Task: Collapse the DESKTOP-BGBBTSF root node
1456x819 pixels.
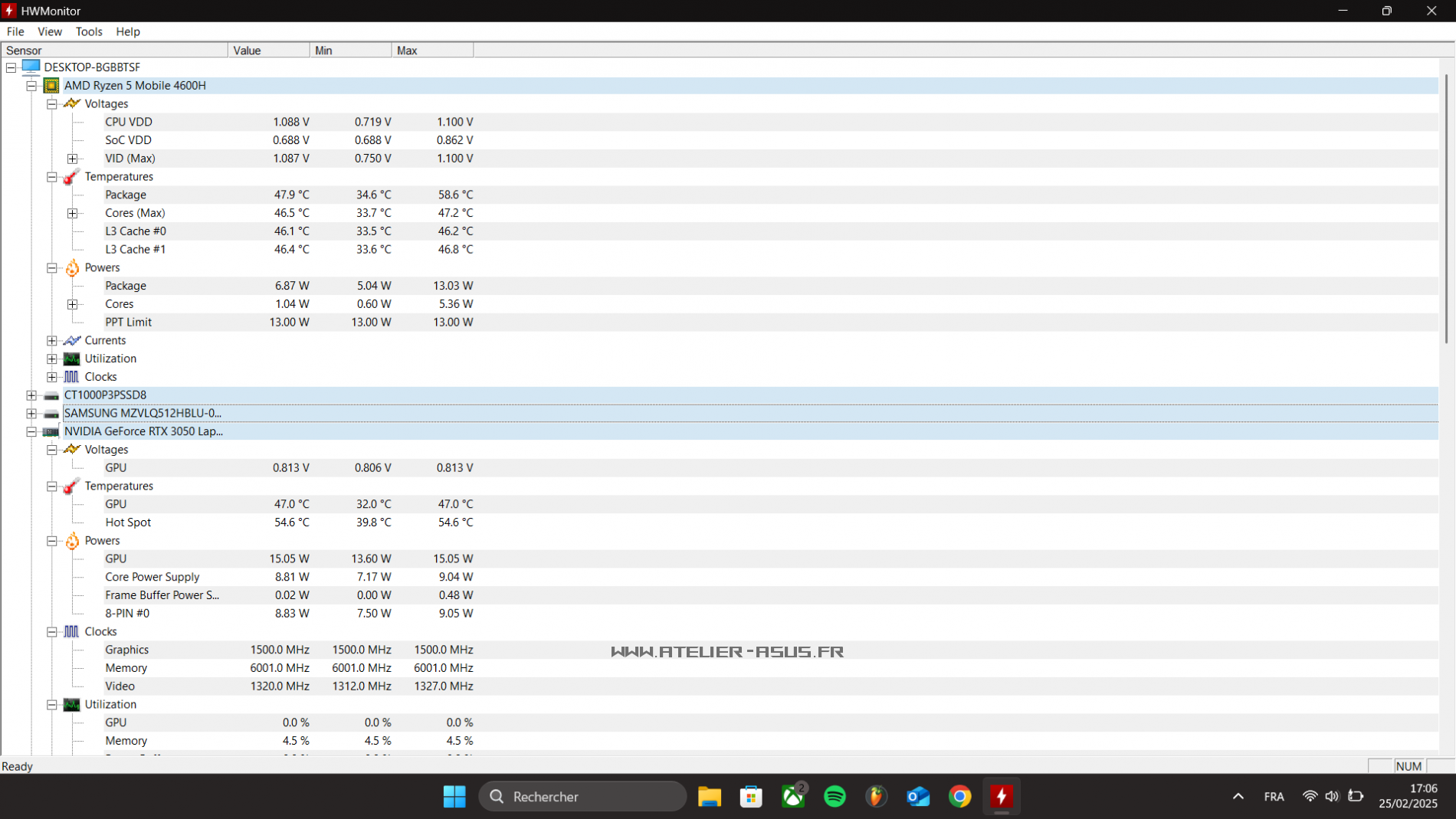Action: tap(11, 67)
